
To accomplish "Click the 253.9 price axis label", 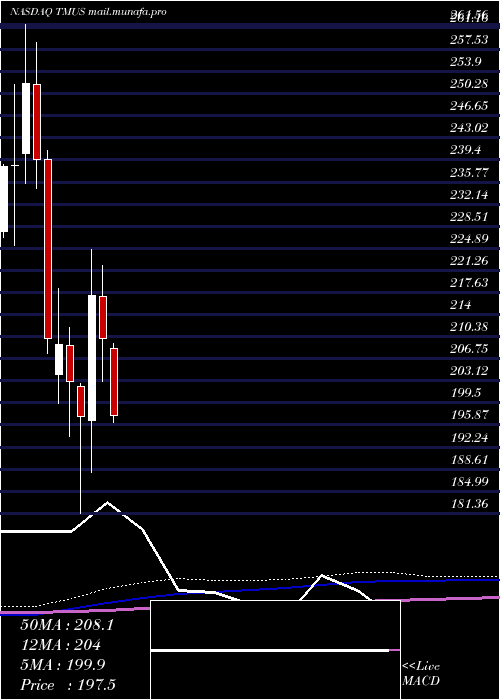I will click(466, 62).
